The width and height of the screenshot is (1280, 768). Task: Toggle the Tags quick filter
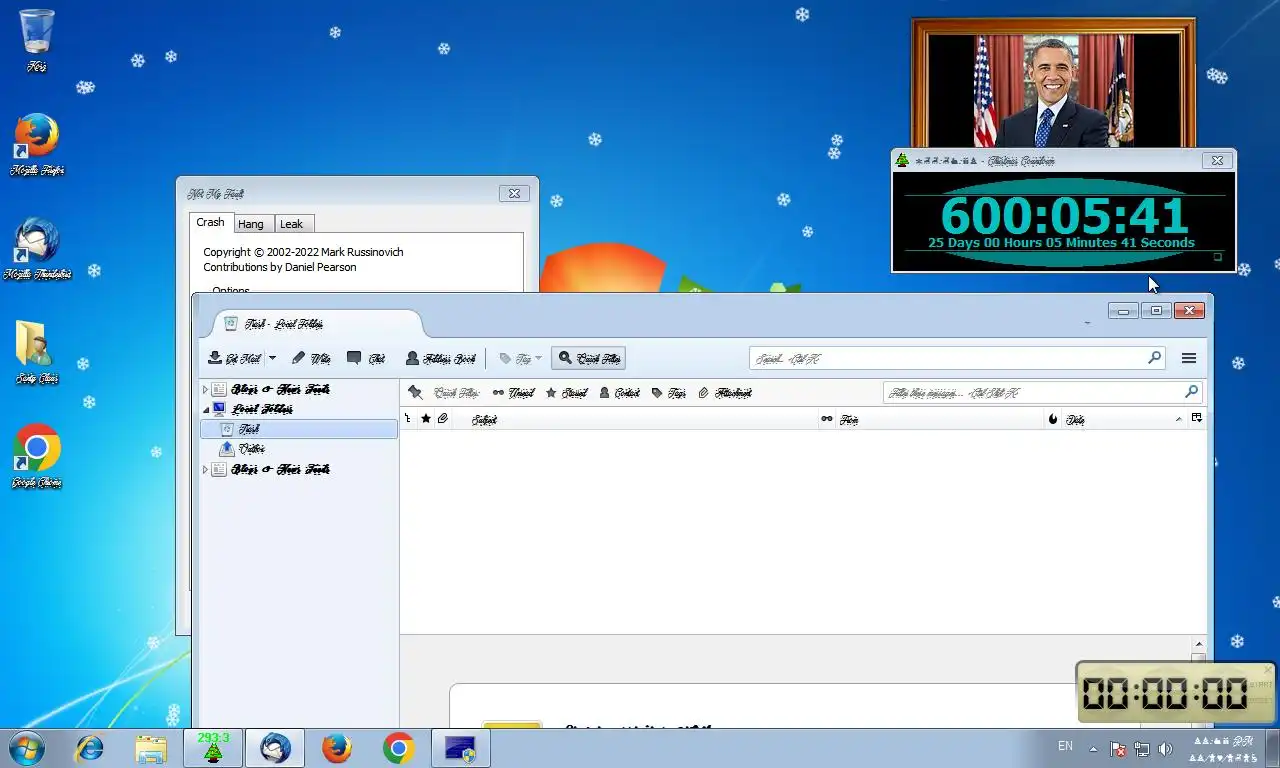pos(668,393)
